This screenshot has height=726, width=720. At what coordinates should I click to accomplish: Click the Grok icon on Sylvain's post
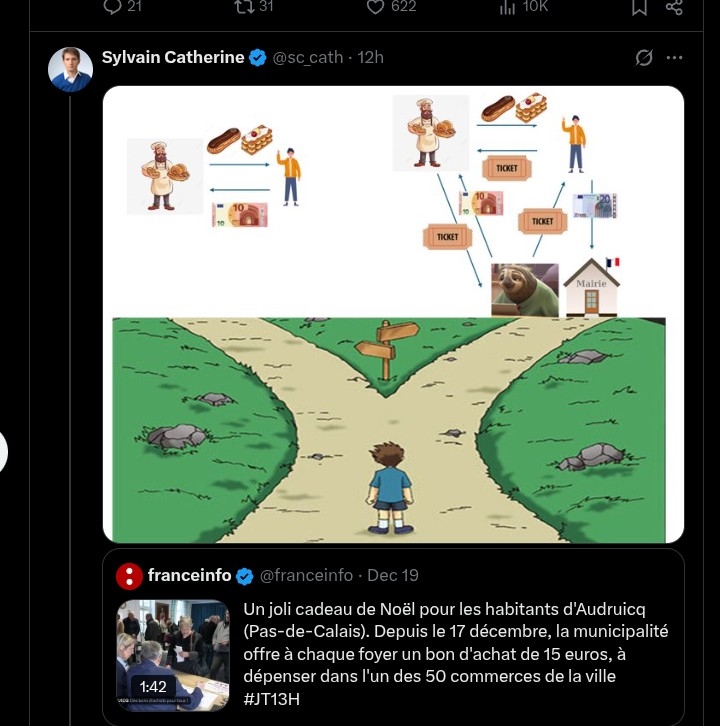pos(644,58)
